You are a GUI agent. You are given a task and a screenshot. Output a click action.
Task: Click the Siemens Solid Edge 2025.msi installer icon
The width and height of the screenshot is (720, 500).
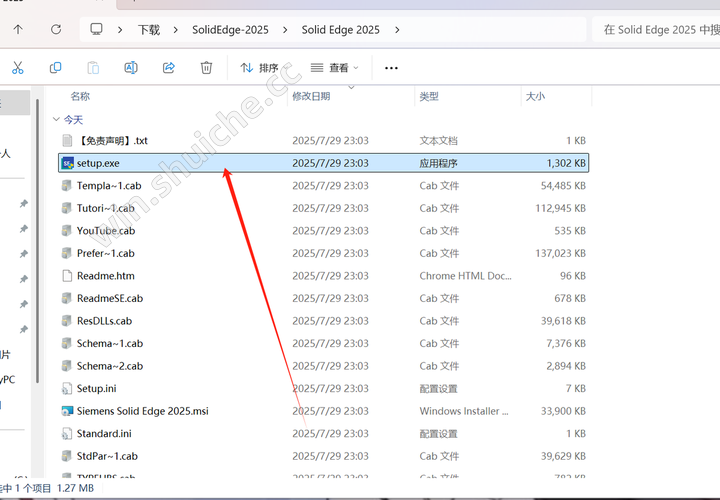(68, 411)
